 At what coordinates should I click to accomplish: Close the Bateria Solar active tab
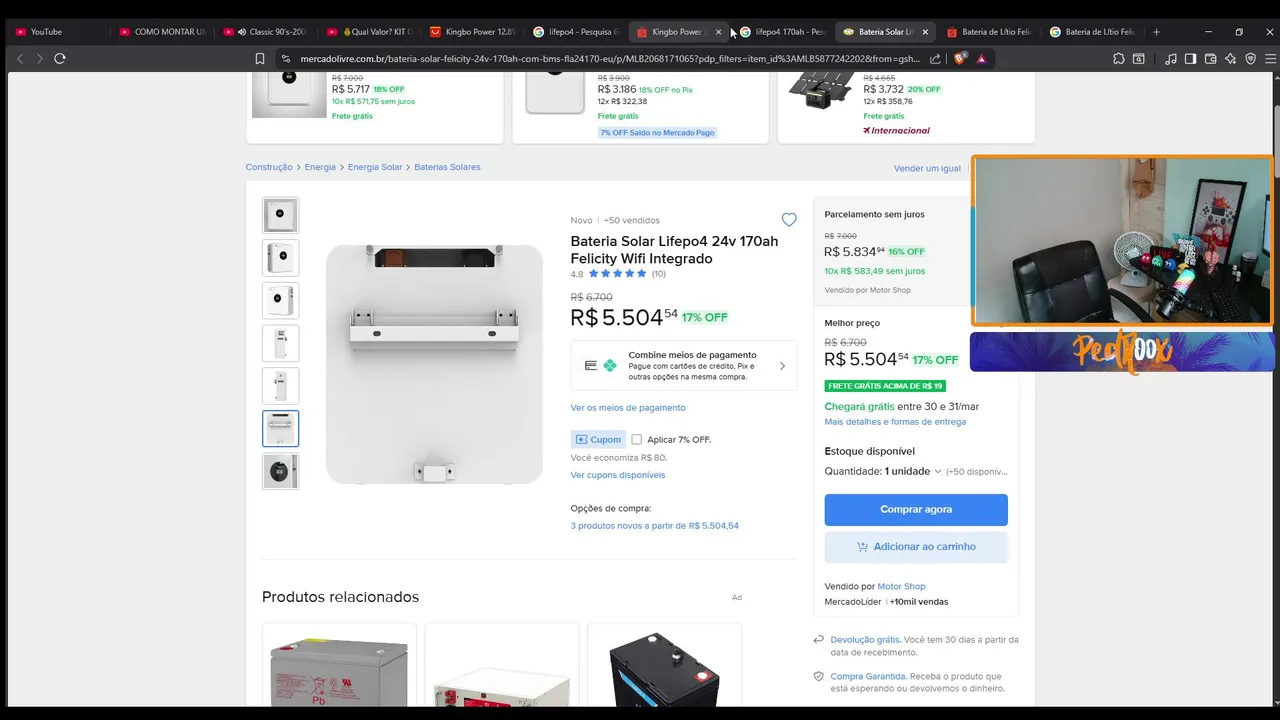point(925,32)
